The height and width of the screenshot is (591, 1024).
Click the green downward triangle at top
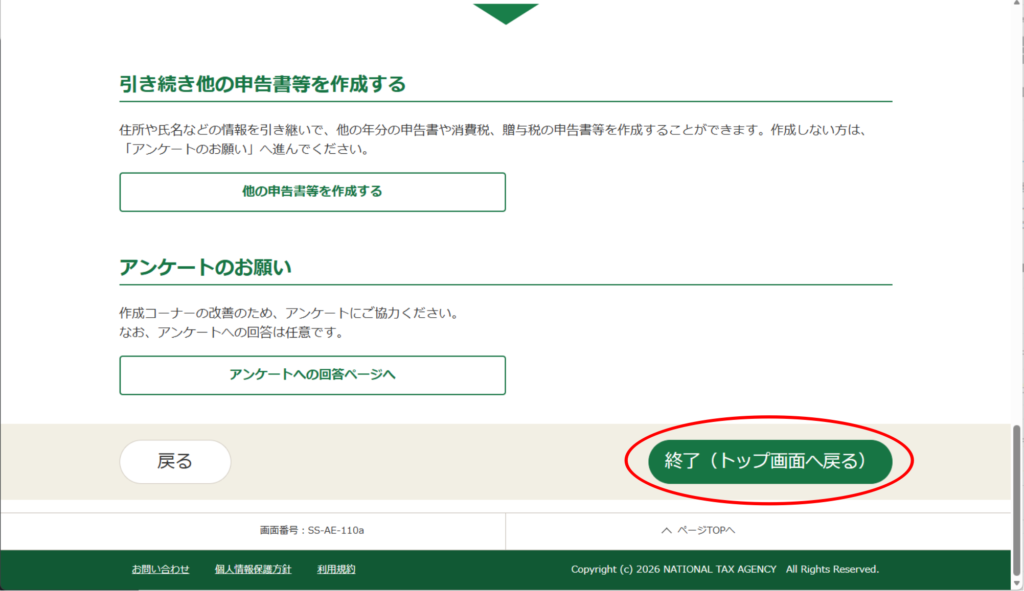tap(505, 13)
